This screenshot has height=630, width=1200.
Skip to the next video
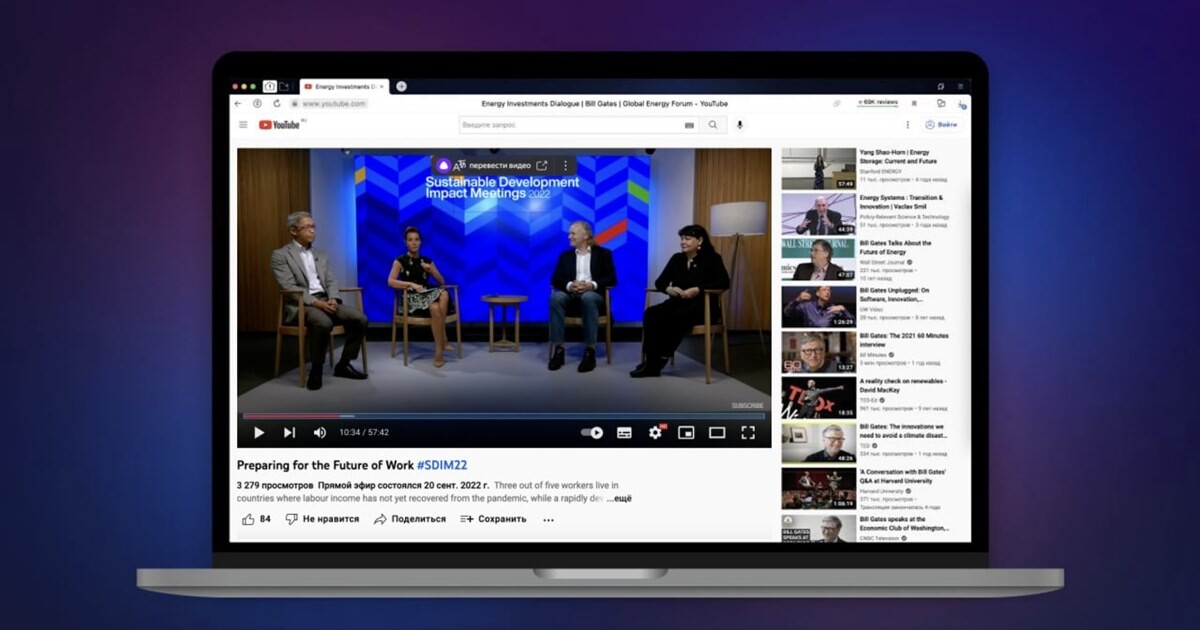coord(289,433)
